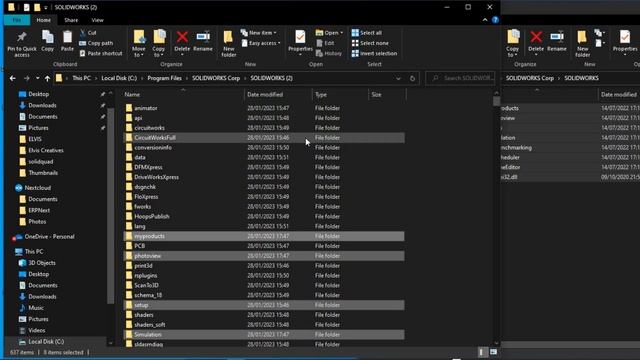Go back with Back arrow
640x360 pixels.
click(x=13, y=78)
